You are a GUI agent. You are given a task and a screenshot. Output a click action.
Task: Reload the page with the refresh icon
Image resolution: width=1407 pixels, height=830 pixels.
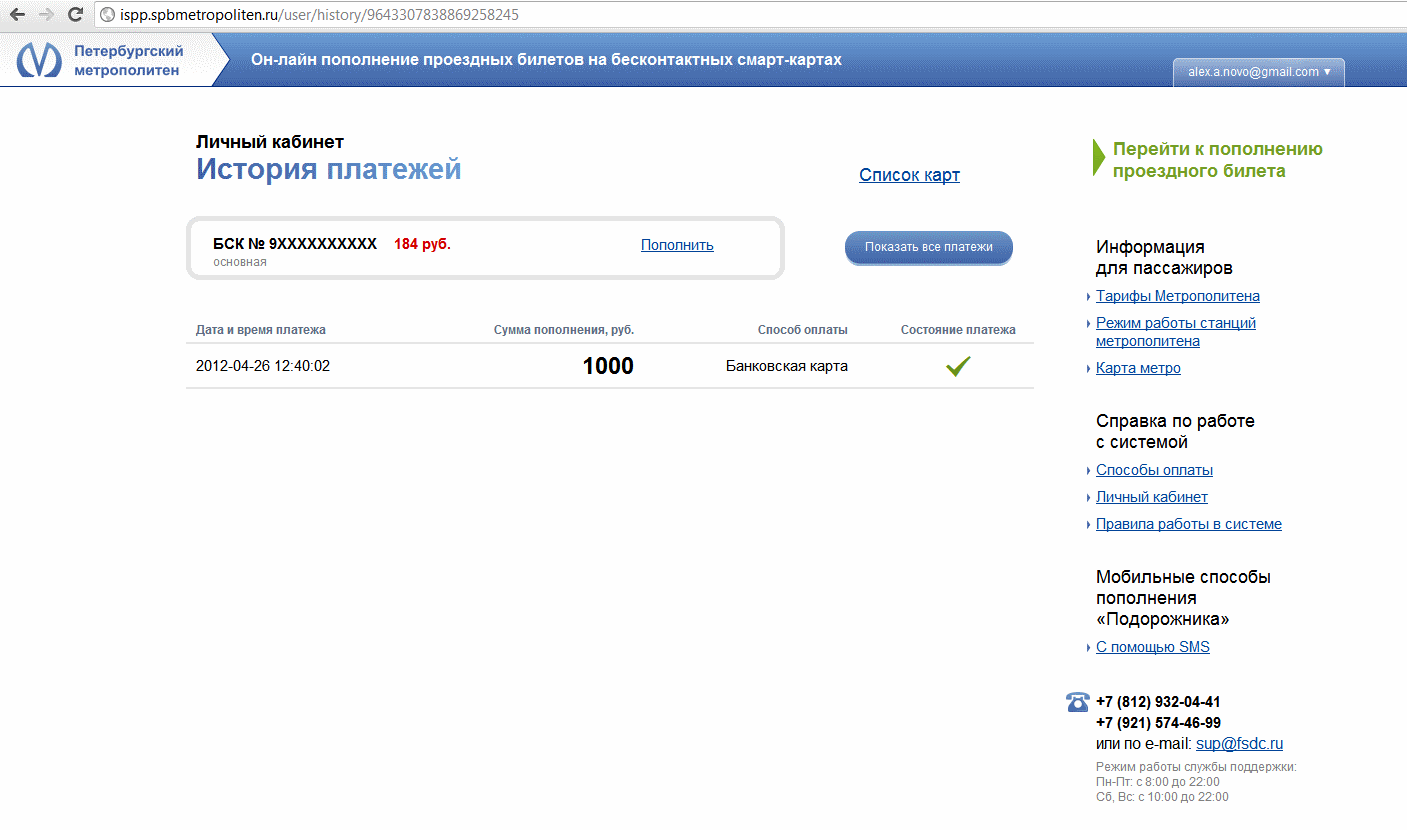(75, 15)
